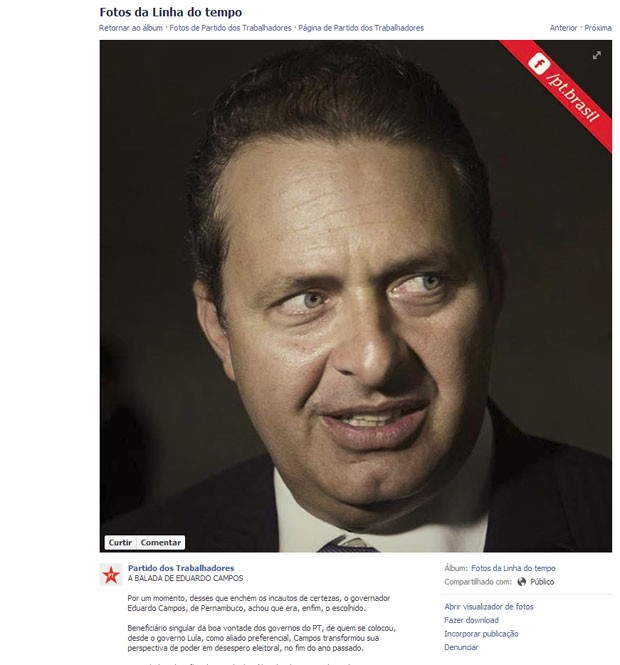Click the /pt.brasil ribbon text
Image resolution: width=620 pixels, height=665 pixels.
click(574, 98)
